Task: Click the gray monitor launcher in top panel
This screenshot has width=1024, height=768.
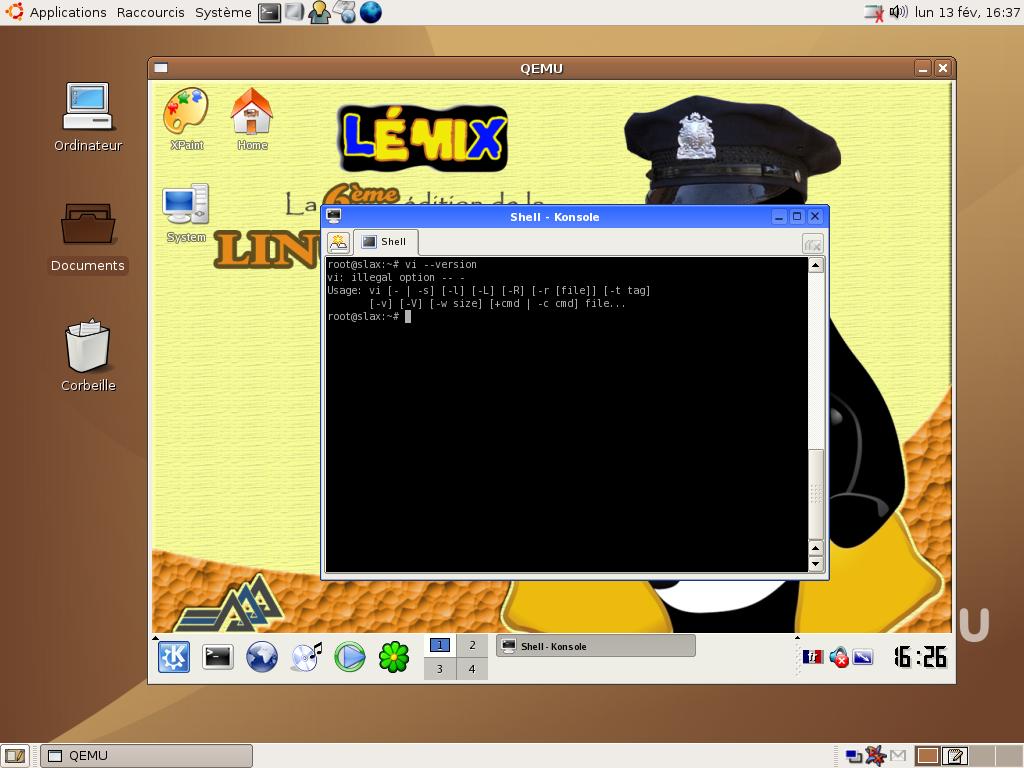Action: click(295, 12)
